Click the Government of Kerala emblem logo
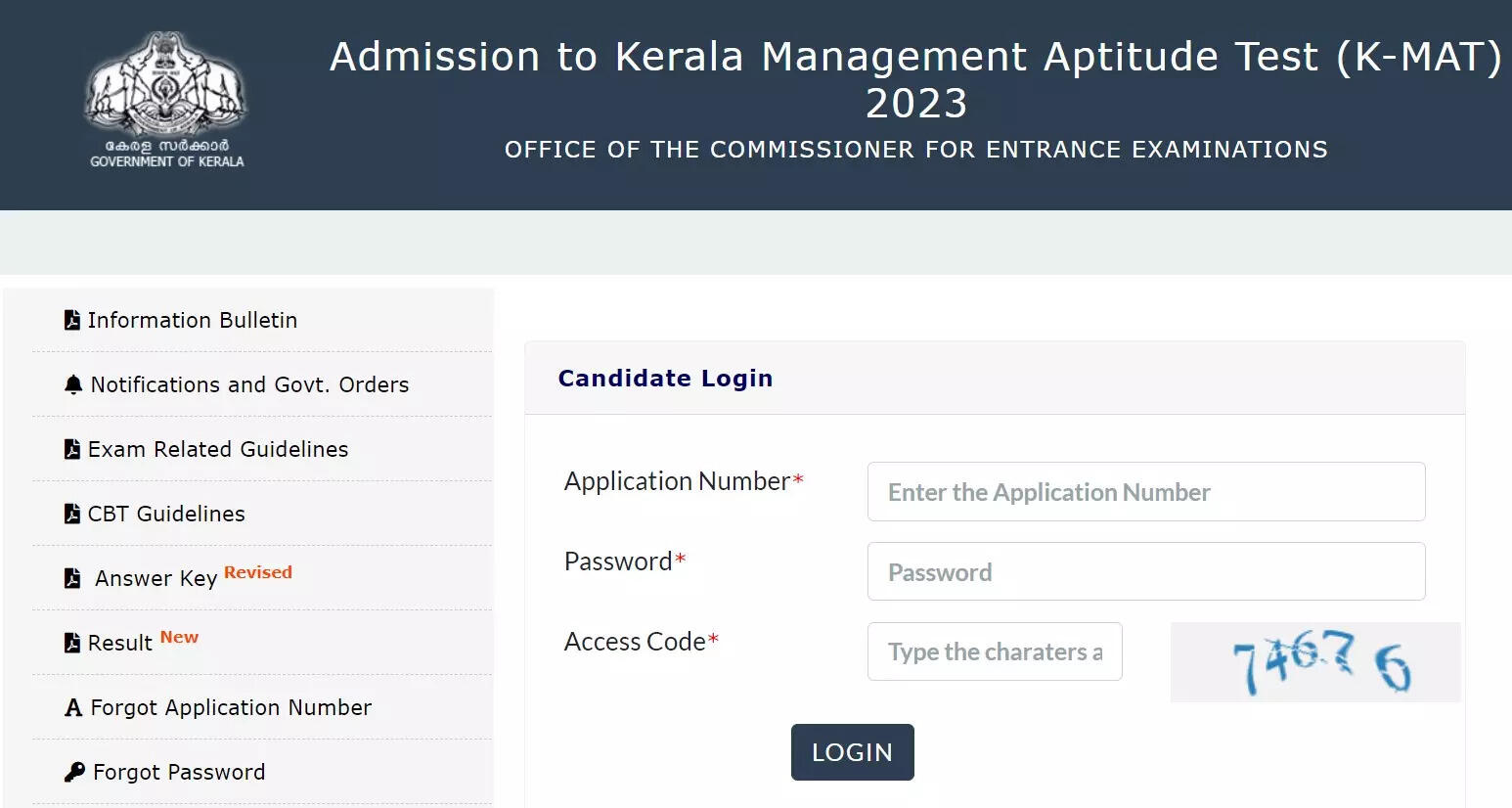This screenshot has width=1512, height=808. (x=166, y=98)
